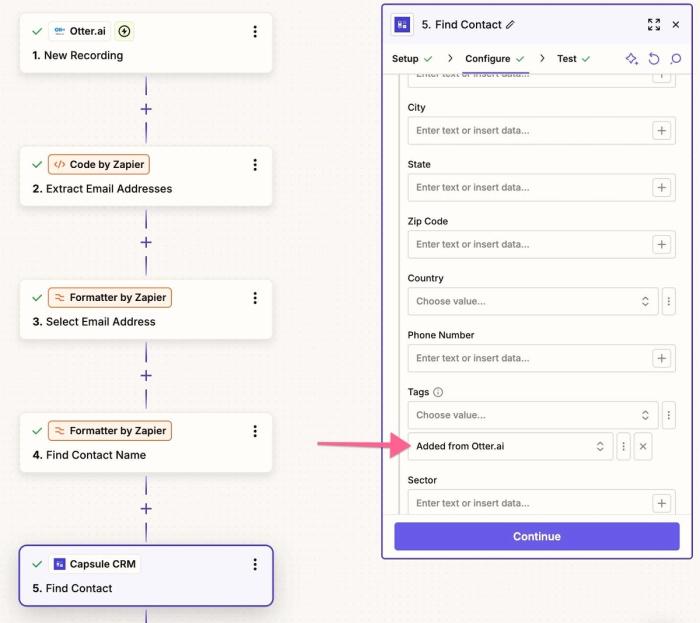Click the comment bubble icon in panel header
This screenshot has width=700, height=623.
675,59
